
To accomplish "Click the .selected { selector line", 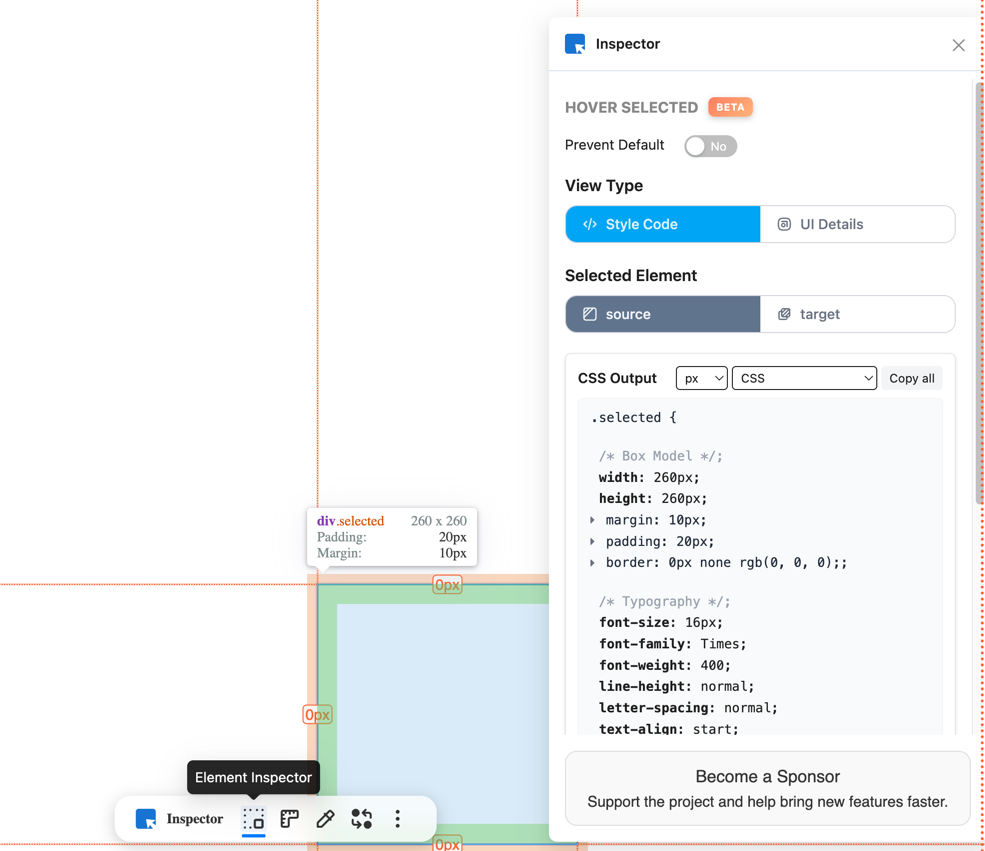I will [x=633, y=418].
